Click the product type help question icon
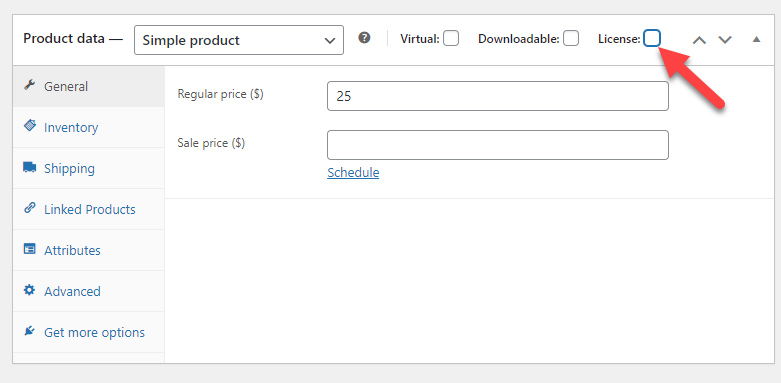The height and width of the screenshot is (383, 781). pyautogui.click(x=365, y=38)
